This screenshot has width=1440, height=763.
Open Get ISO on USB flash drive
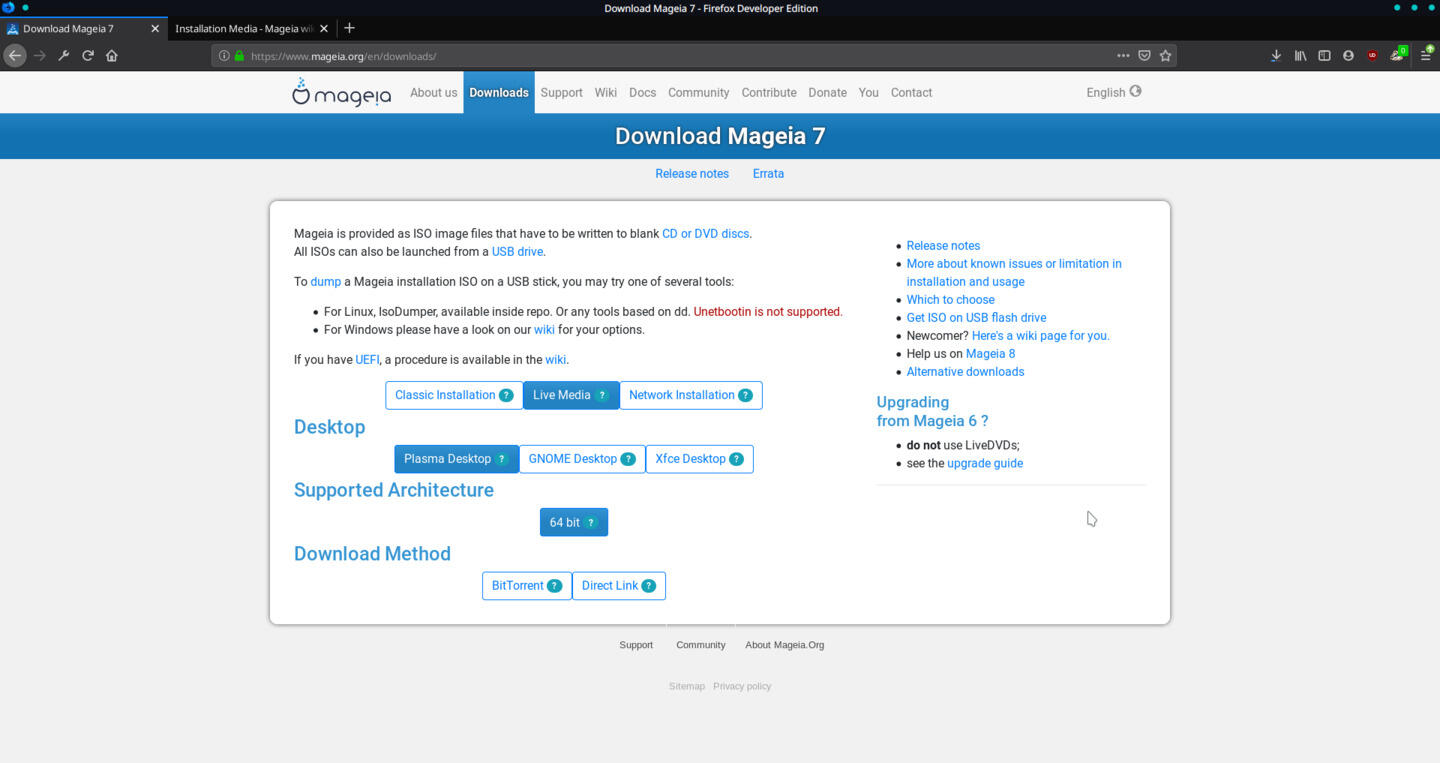point(976,318)
